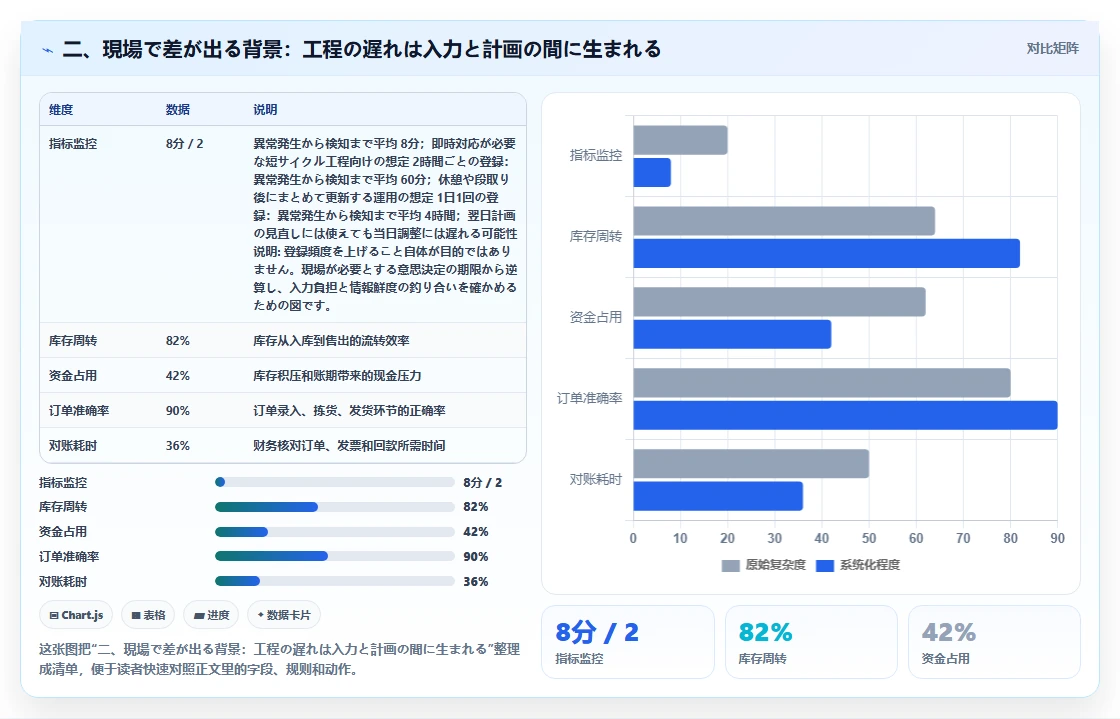This screenshot has height=719, width=1120.
Task: Select the 表格 tag chip
Action: (x=148, y=615)
